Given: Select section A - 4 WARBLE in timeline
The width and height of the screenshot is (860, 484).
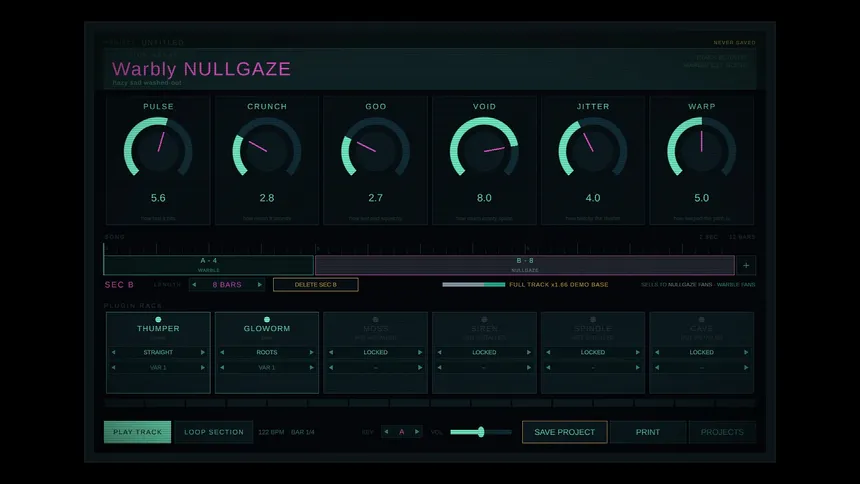Looking at the screenshot, I should [208, 265].
